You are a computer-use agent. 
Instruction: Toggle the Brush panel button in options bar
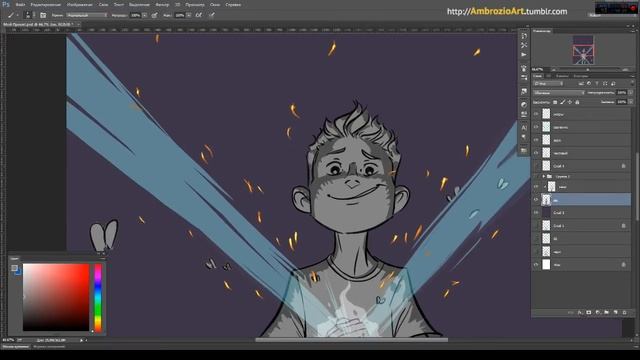point(43,15)
